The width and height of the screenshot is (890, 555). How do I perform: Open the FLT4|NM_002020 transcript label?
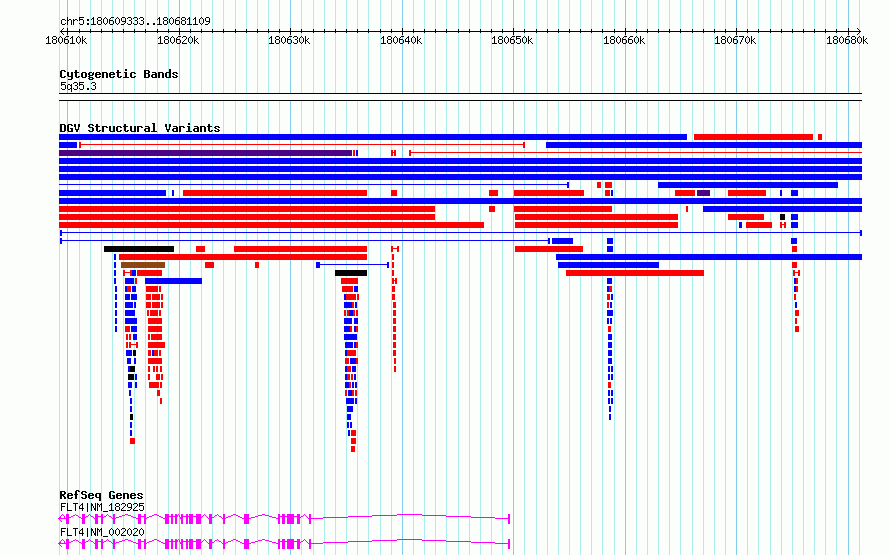point(102,532)
